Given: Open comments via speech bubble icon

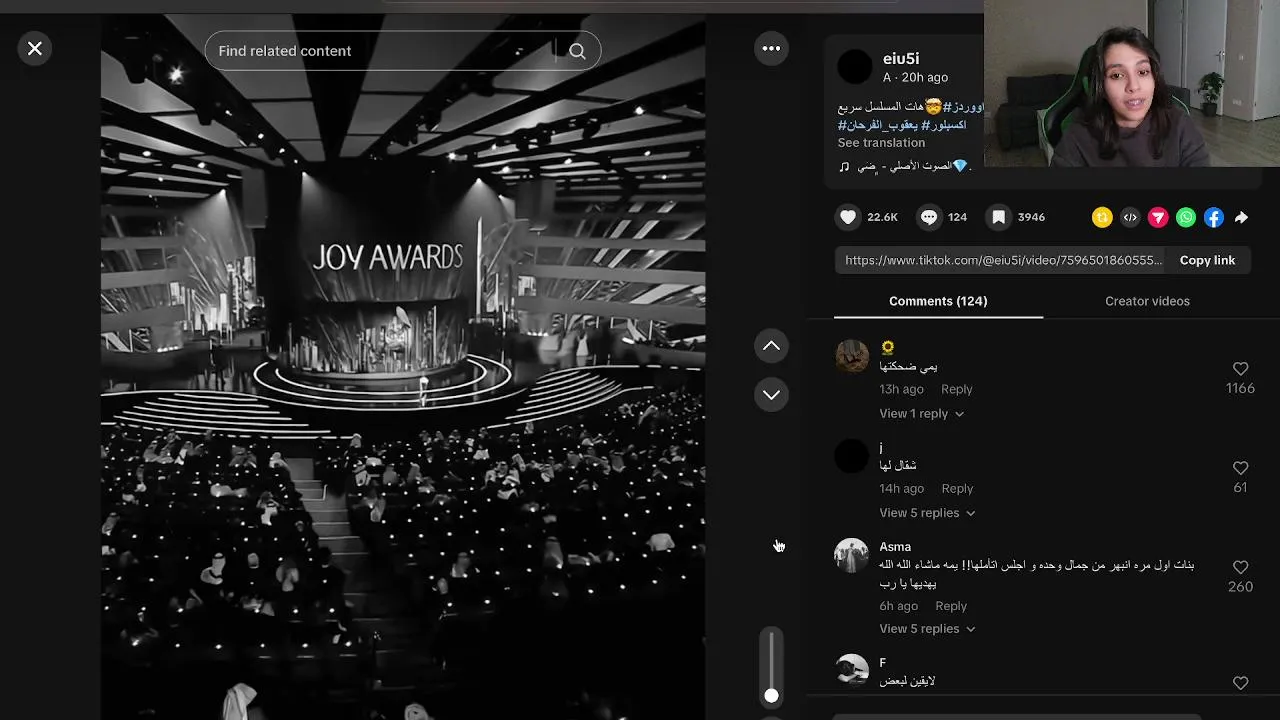Looking at the screenshot, I should click(929, 217).
